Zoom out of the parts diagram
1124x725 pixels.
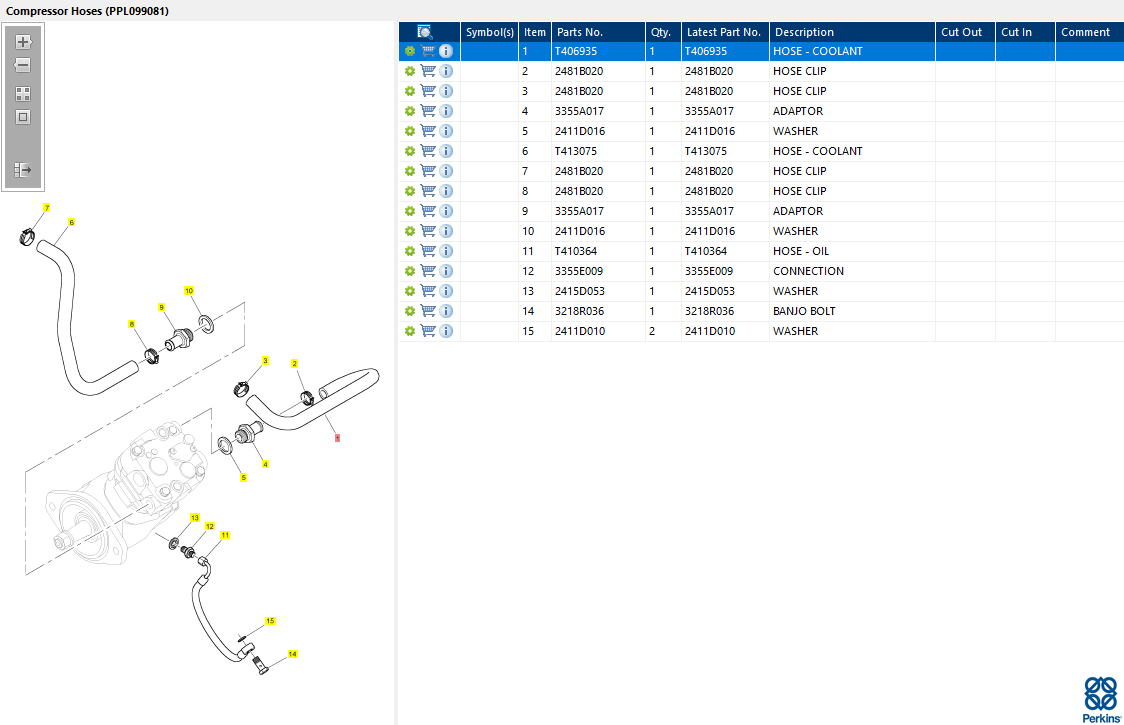click(23, 65)
